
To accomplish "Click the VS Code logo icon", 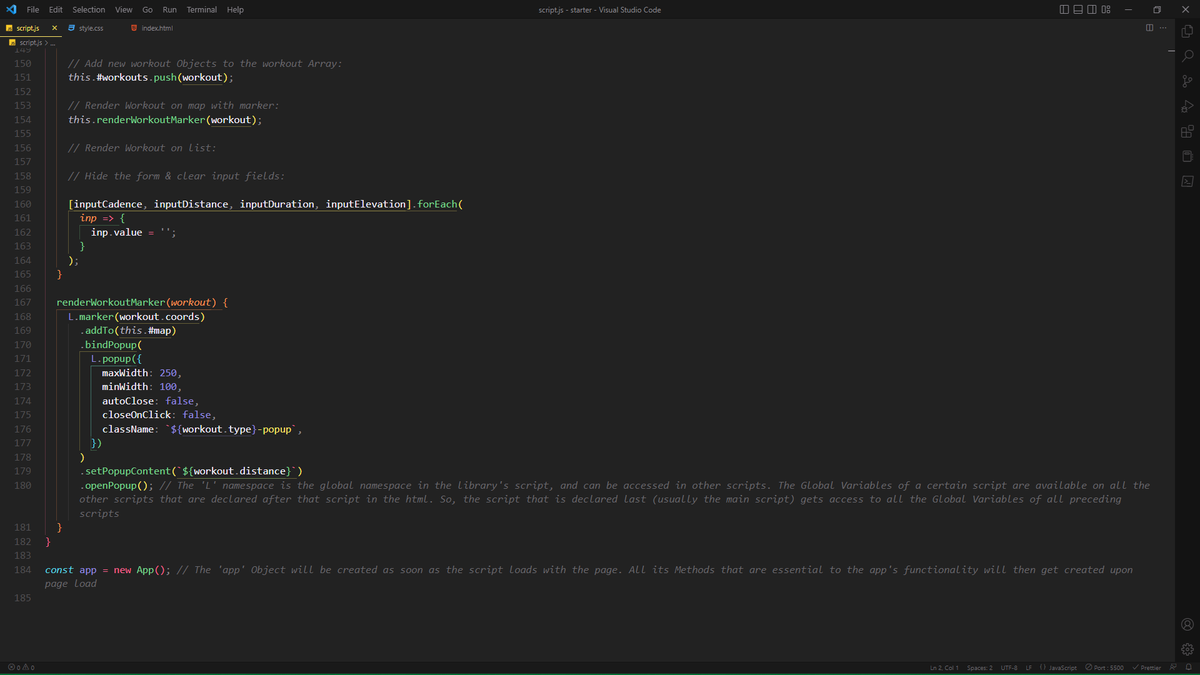I will pos(10,9).
